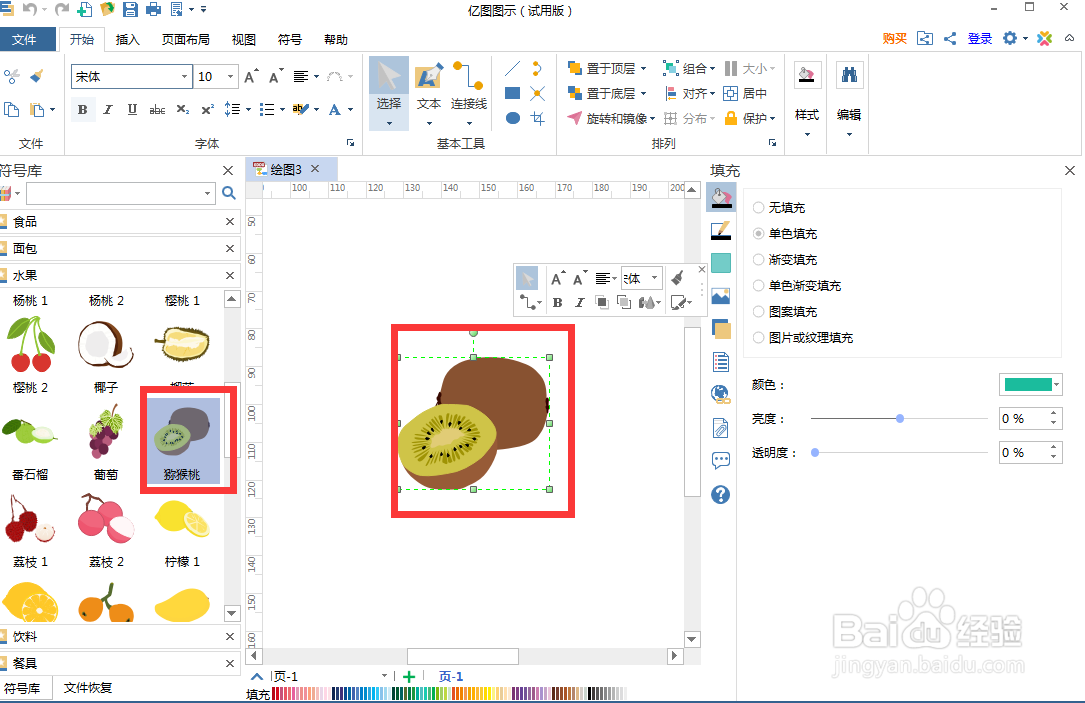
Task: Open the font name dropdown 宋体
Action: tap(184, 76)
